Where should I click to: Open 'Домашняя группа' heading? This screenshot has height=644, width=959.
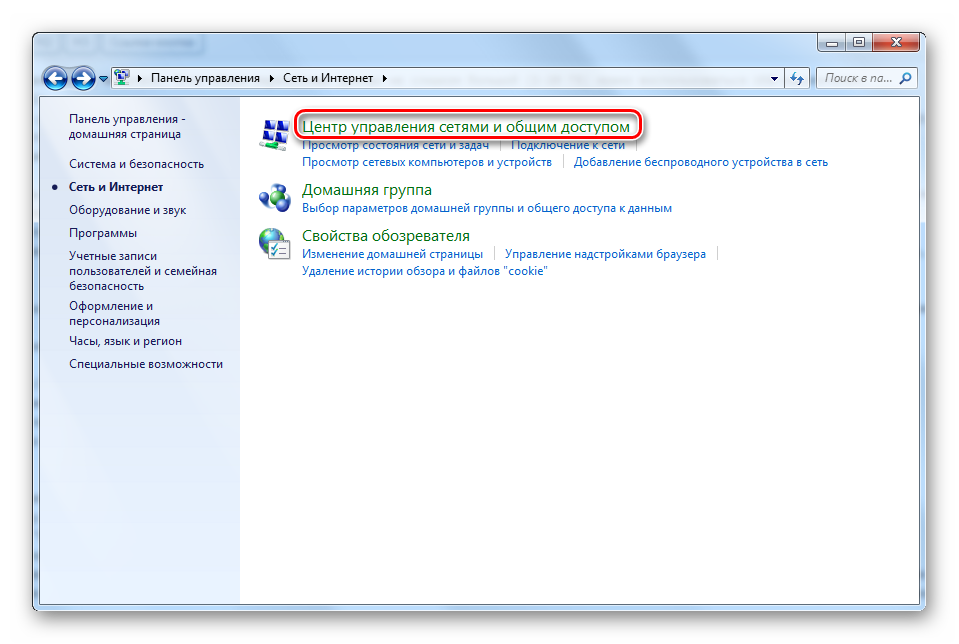tap(367, 190)
